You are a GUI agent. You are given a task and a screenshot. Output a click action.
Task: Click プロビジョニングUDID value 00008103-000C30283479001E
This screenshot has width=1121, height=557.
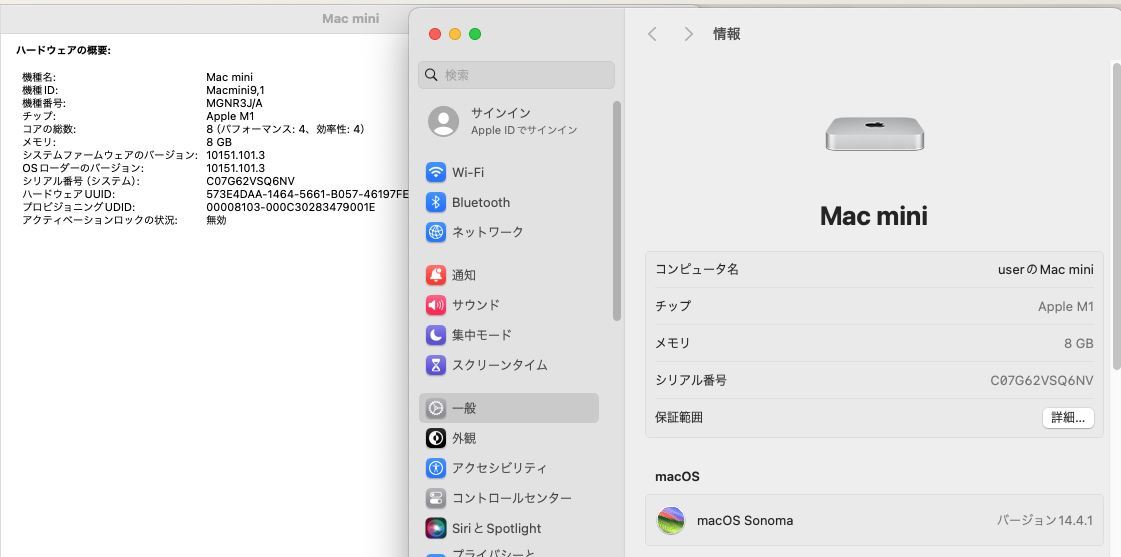click(291, 207)
